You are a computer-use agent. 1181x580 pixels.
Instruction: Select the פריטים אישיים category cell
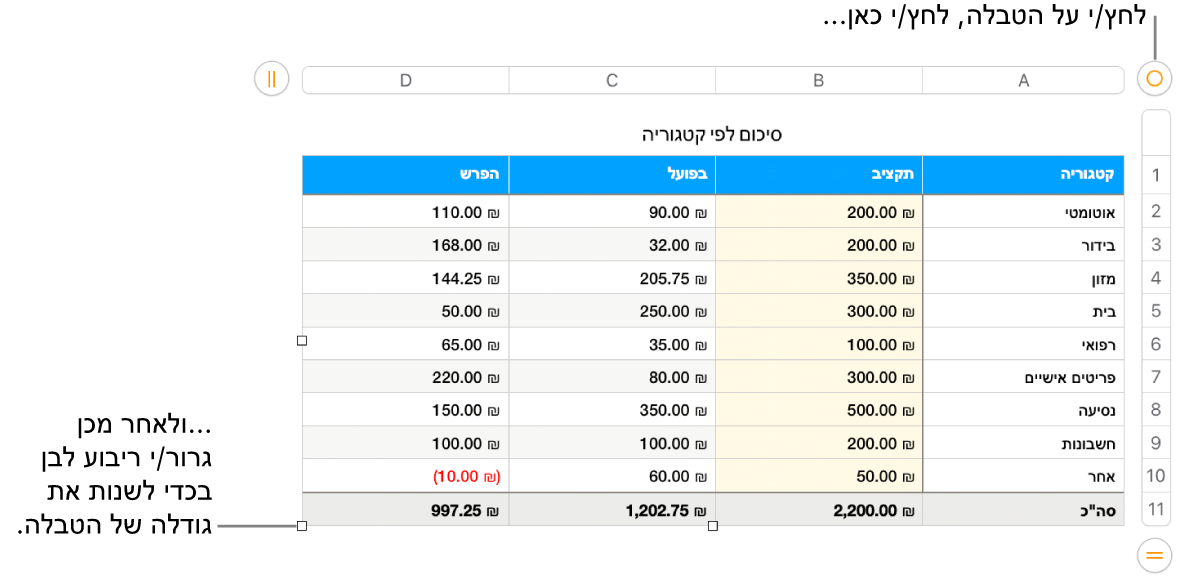pyautogui.click(x=1024, y=377)
